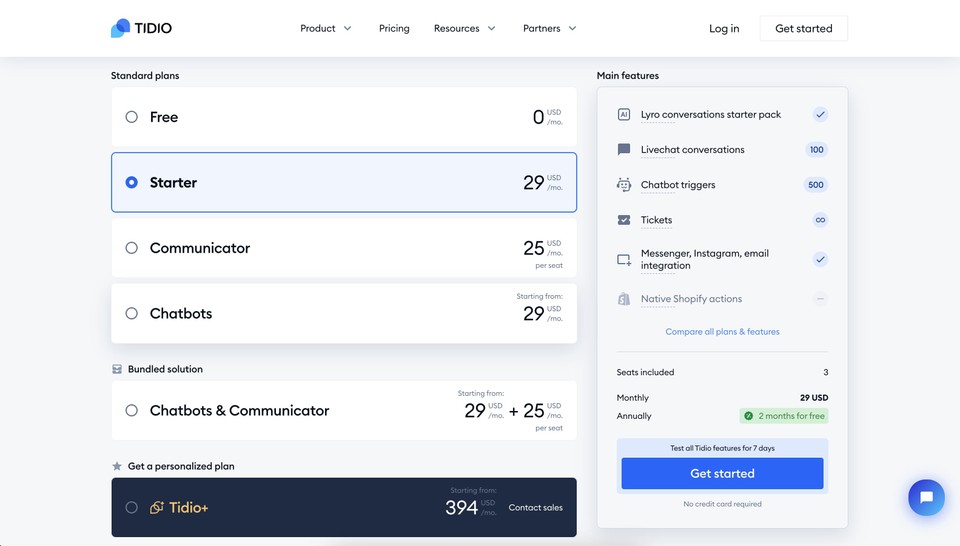Click the 500 badge for Chatbot triggers
The height and width of the screenshot is (546, 960).
click(816, 185)
